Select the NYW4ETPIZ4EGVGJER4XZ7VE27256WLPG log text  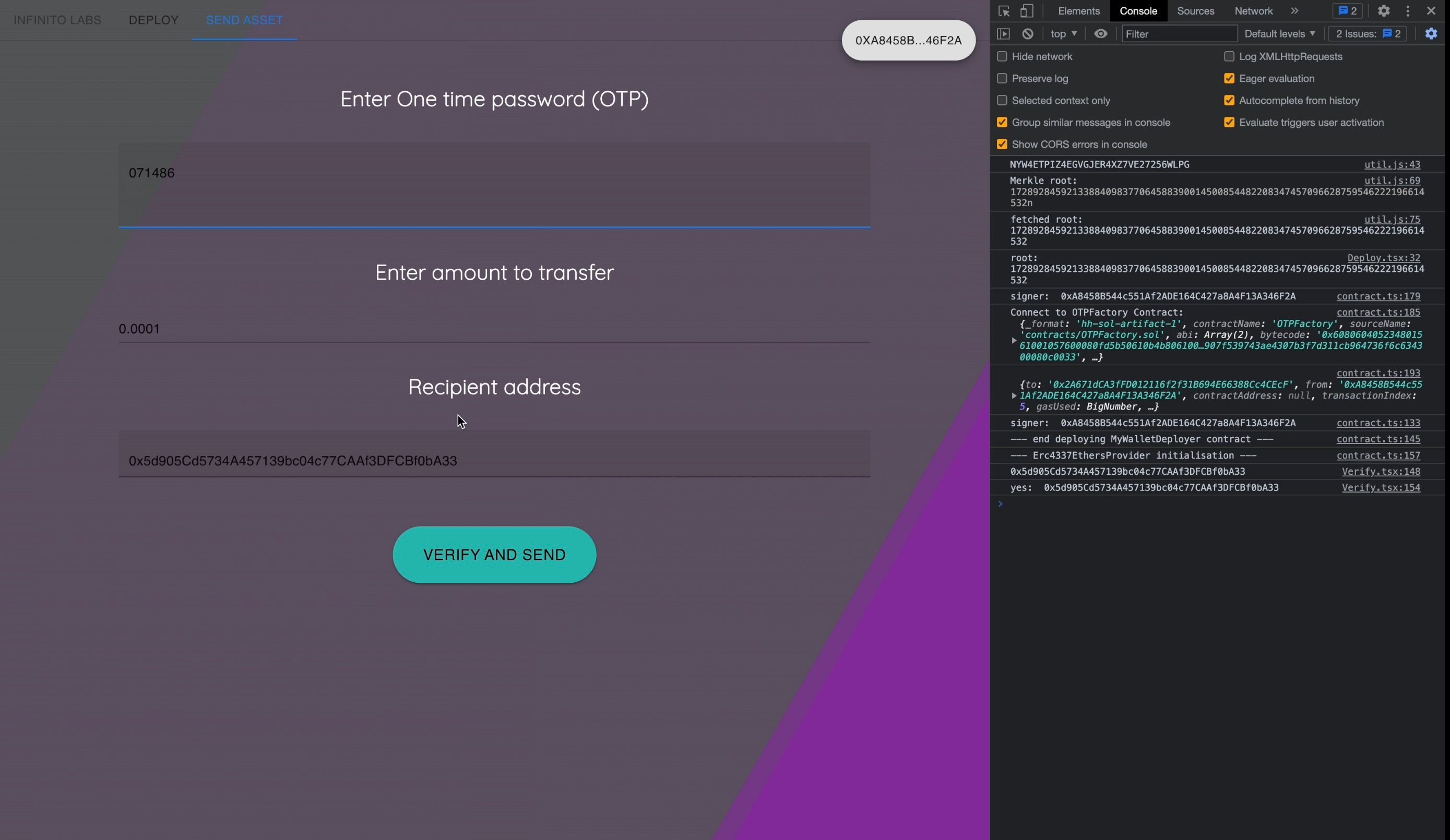click(x=1100, y=164)
